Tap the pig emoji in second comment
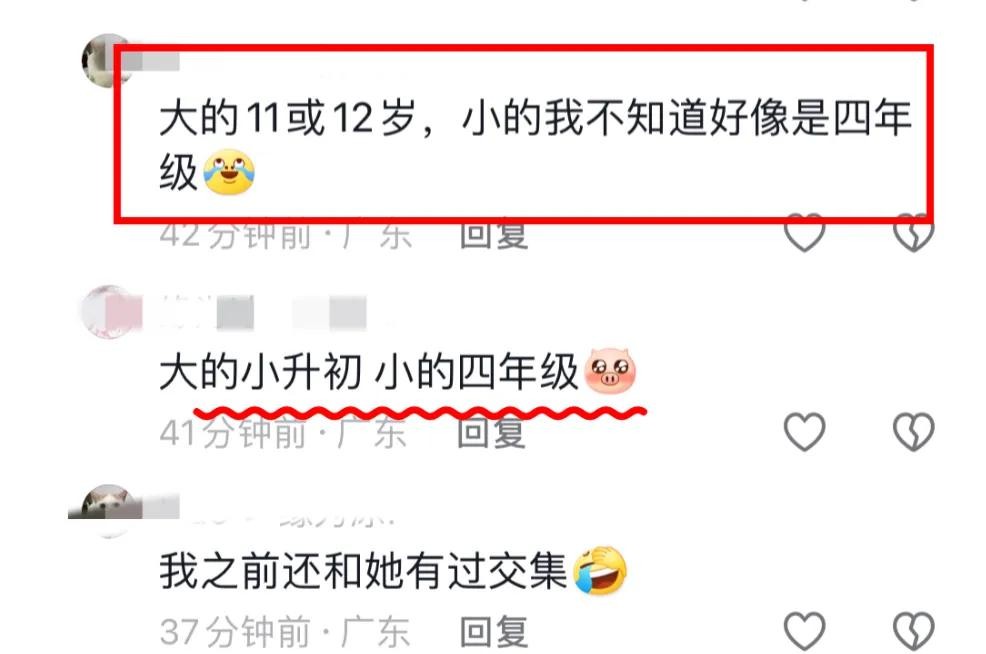The width and height of the screenshot is (986, 654). 610,371
